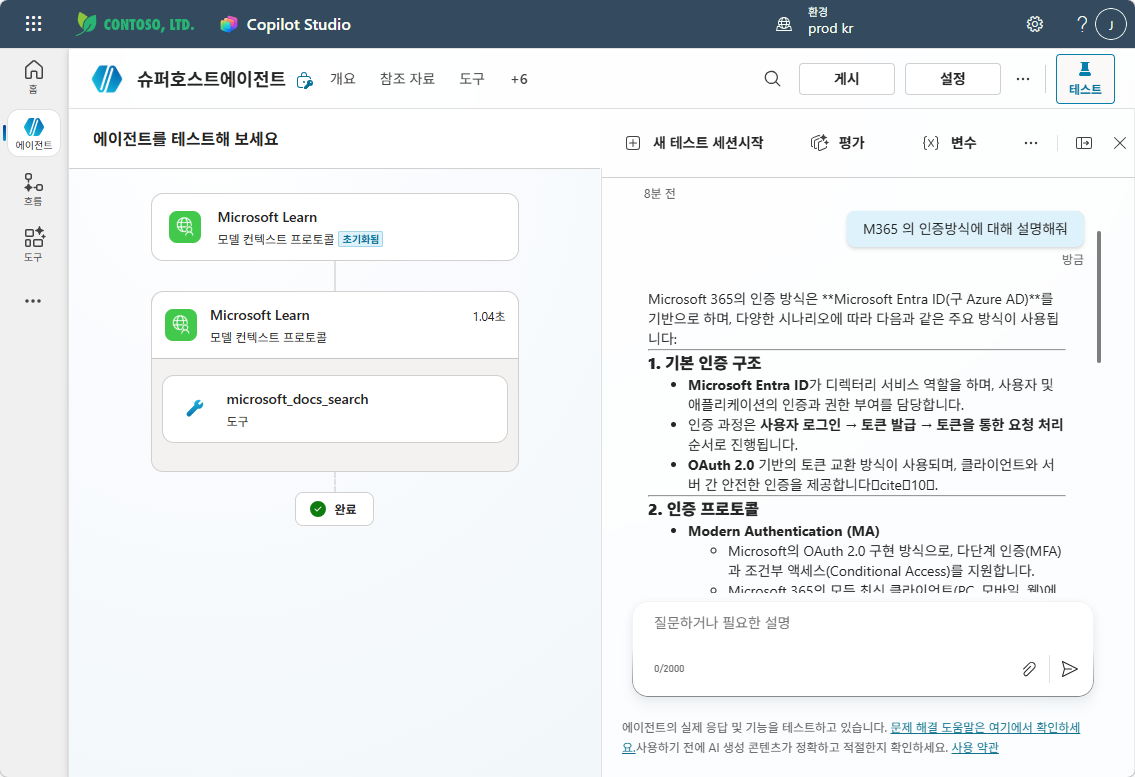This screenshot has width=1135, height=777.
Task: Click the 초기화됨 badge
Action: (x=360, y=239)
